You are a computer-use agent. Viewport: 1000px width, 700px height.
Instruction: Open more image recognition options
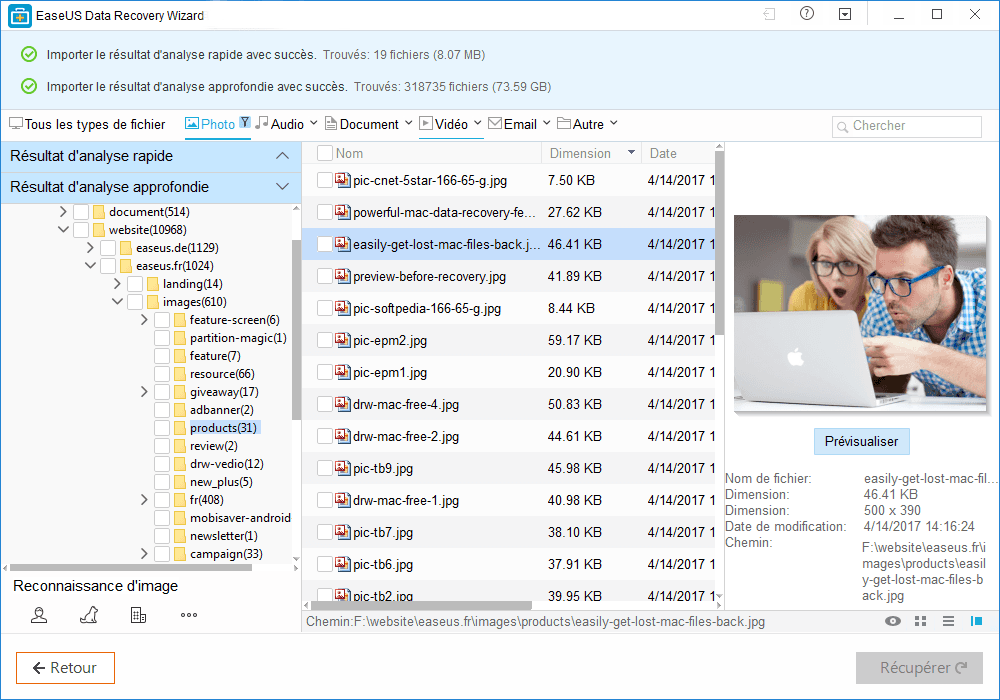[x=189, y=615]
